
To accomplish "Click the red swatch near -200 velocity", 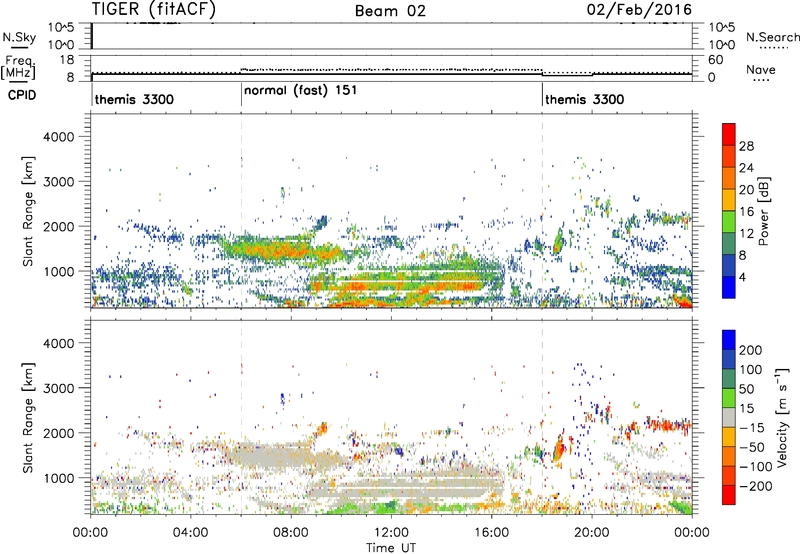I will (729, 495).
